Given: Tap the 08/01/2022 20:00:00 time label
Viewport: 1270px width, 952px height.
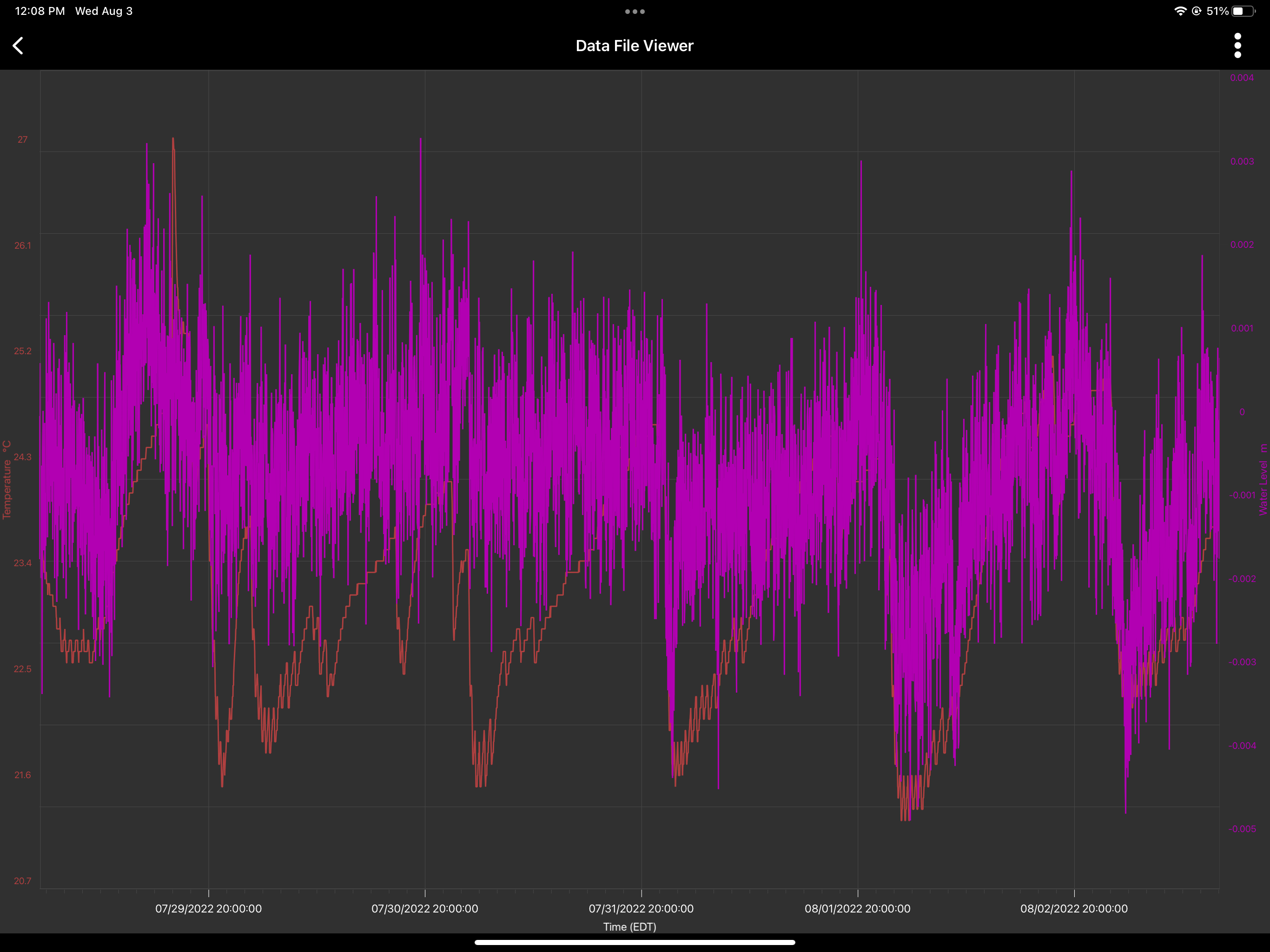Looking at the screenshot, I should pyautogui.click(x=857, y=908).
